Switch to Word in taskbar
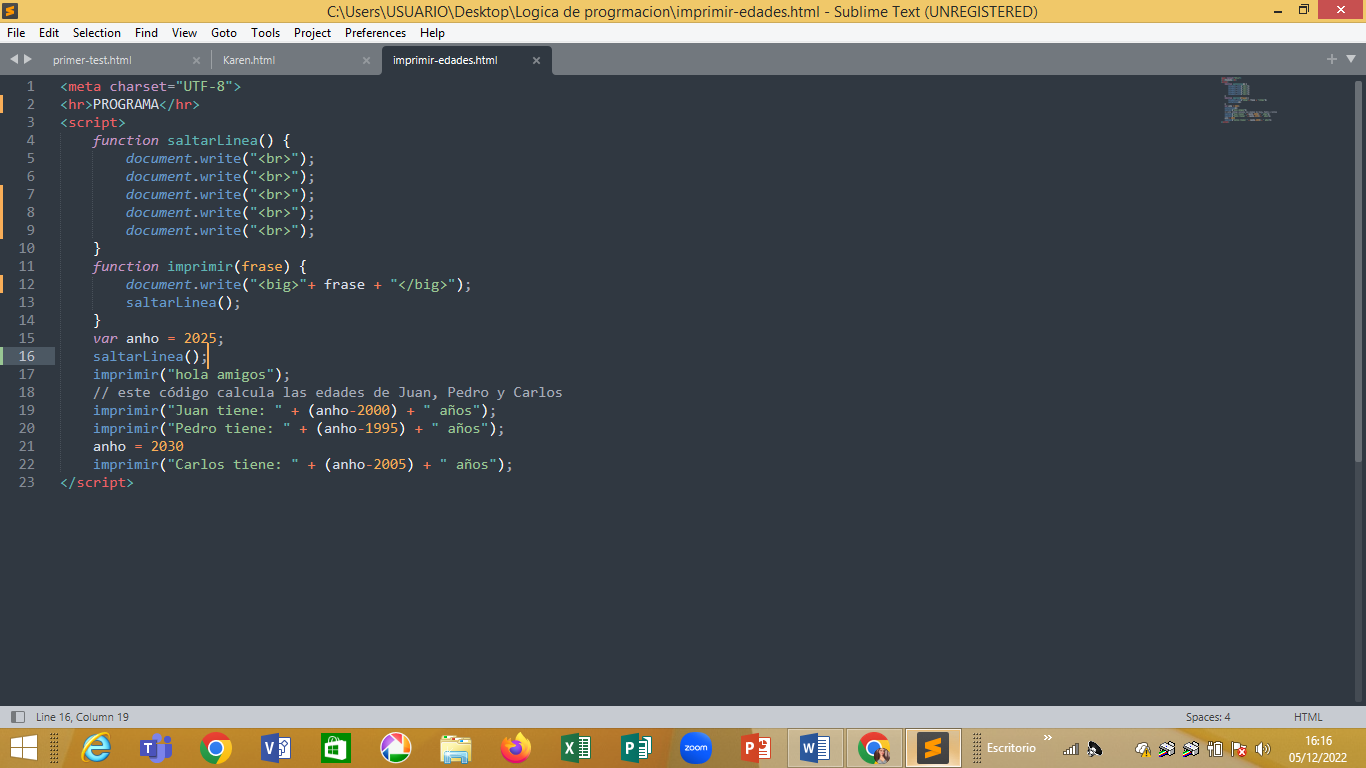Screen dimensions: 1366x768 coord(815,748)
